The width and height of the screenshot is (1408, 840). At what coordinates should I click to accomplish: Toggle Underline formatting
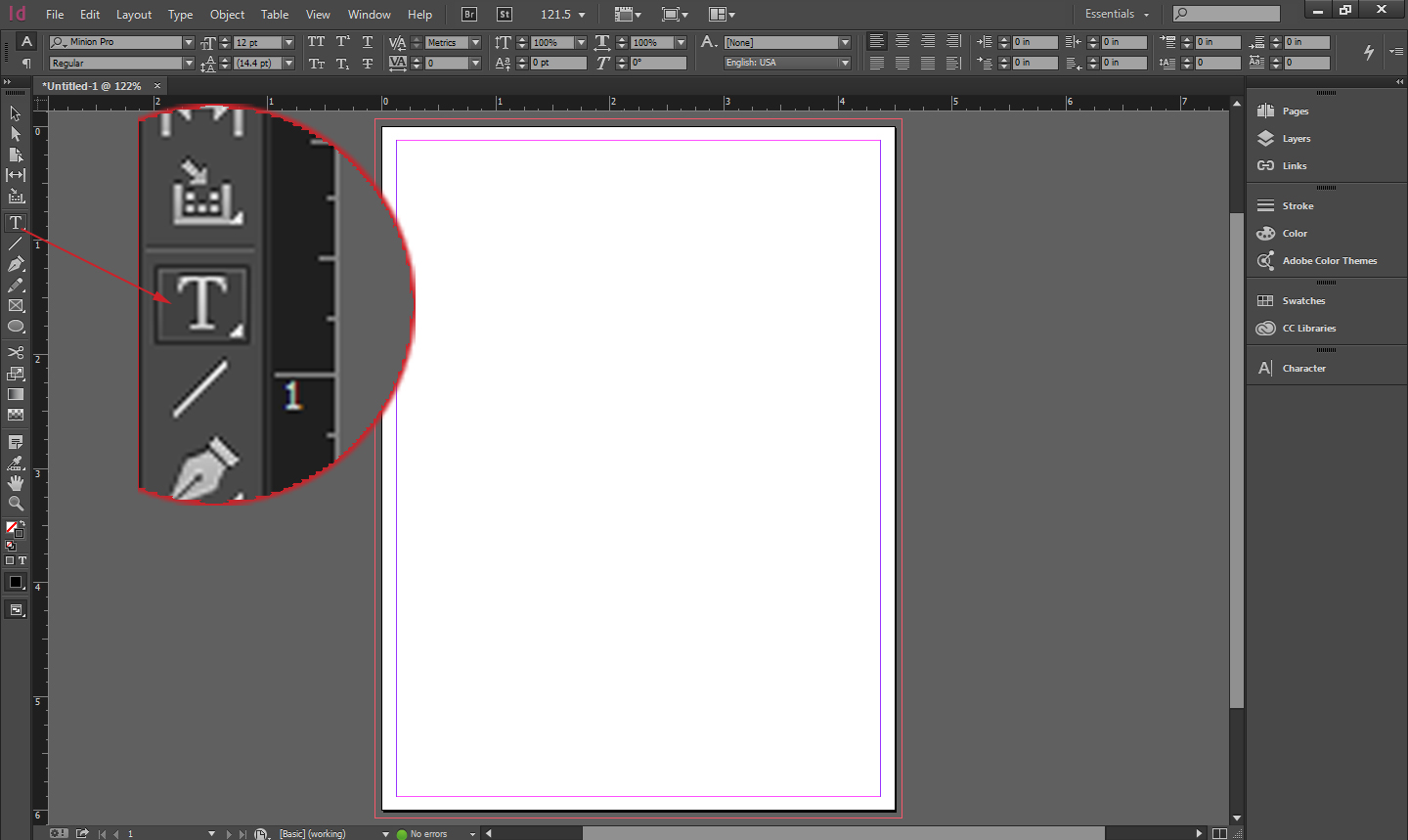[x=368, y=41]
